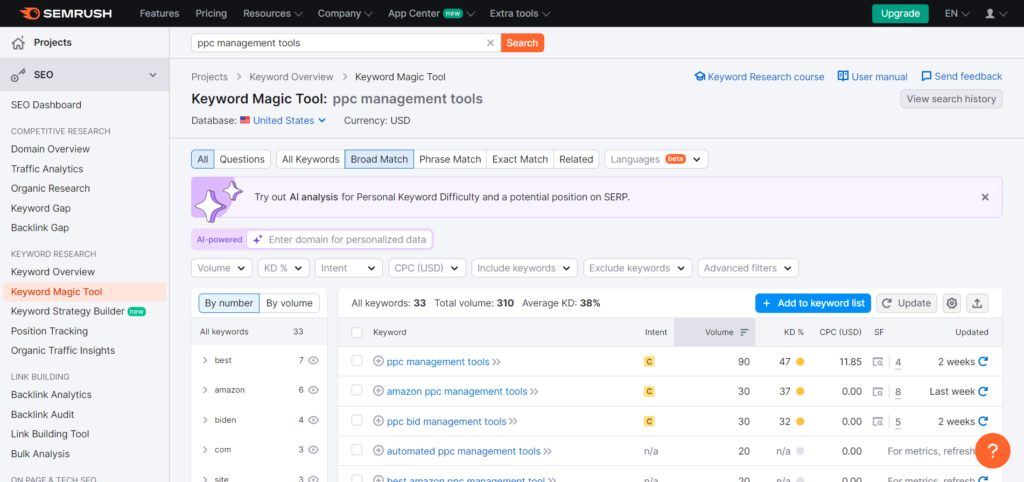
Task: Open the Resources menu in top bar
Action: click(272, 13)
